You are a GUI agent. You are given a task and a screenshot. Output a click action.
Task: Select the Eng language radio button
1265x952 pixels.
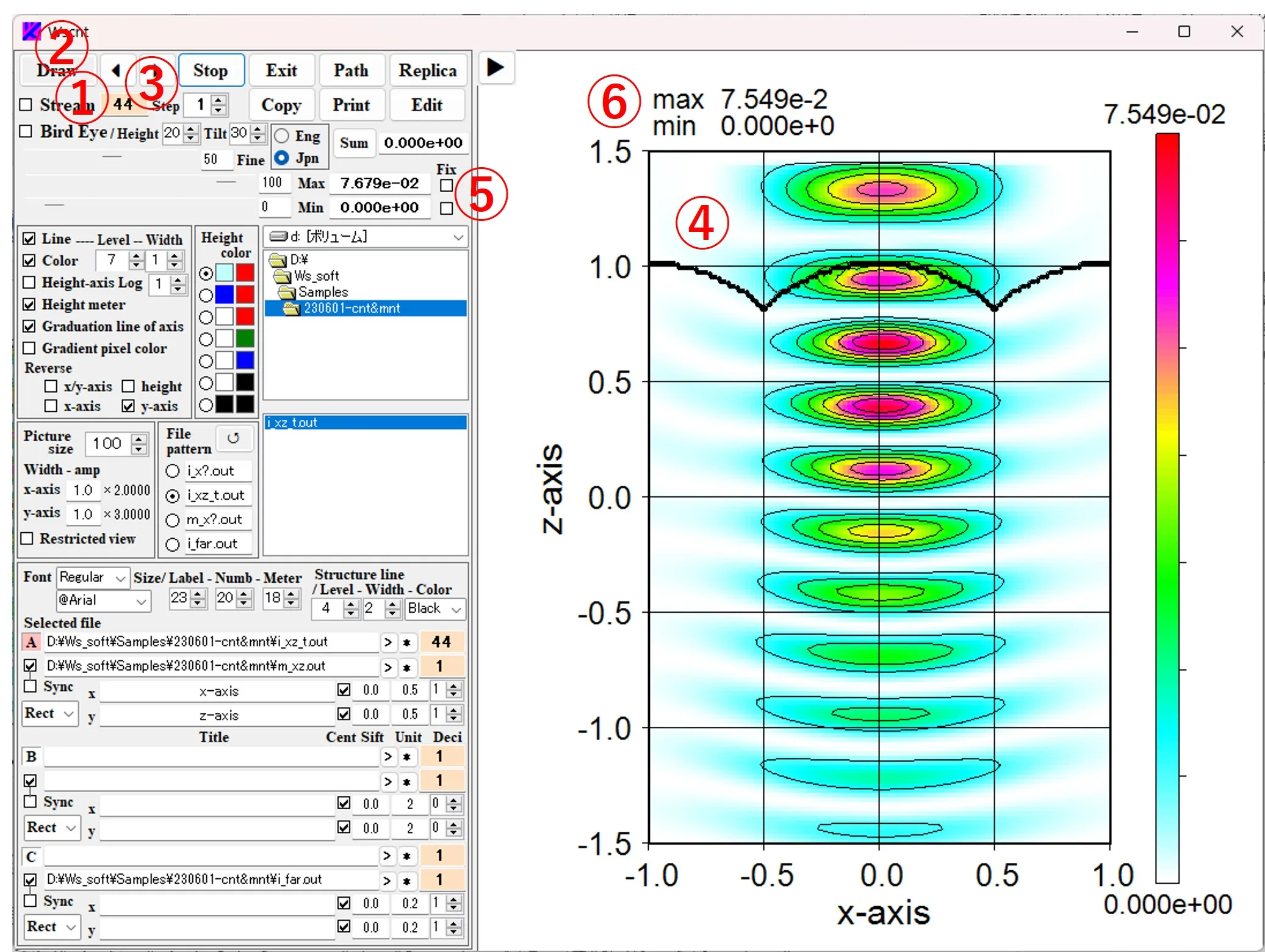pos(281,135)
